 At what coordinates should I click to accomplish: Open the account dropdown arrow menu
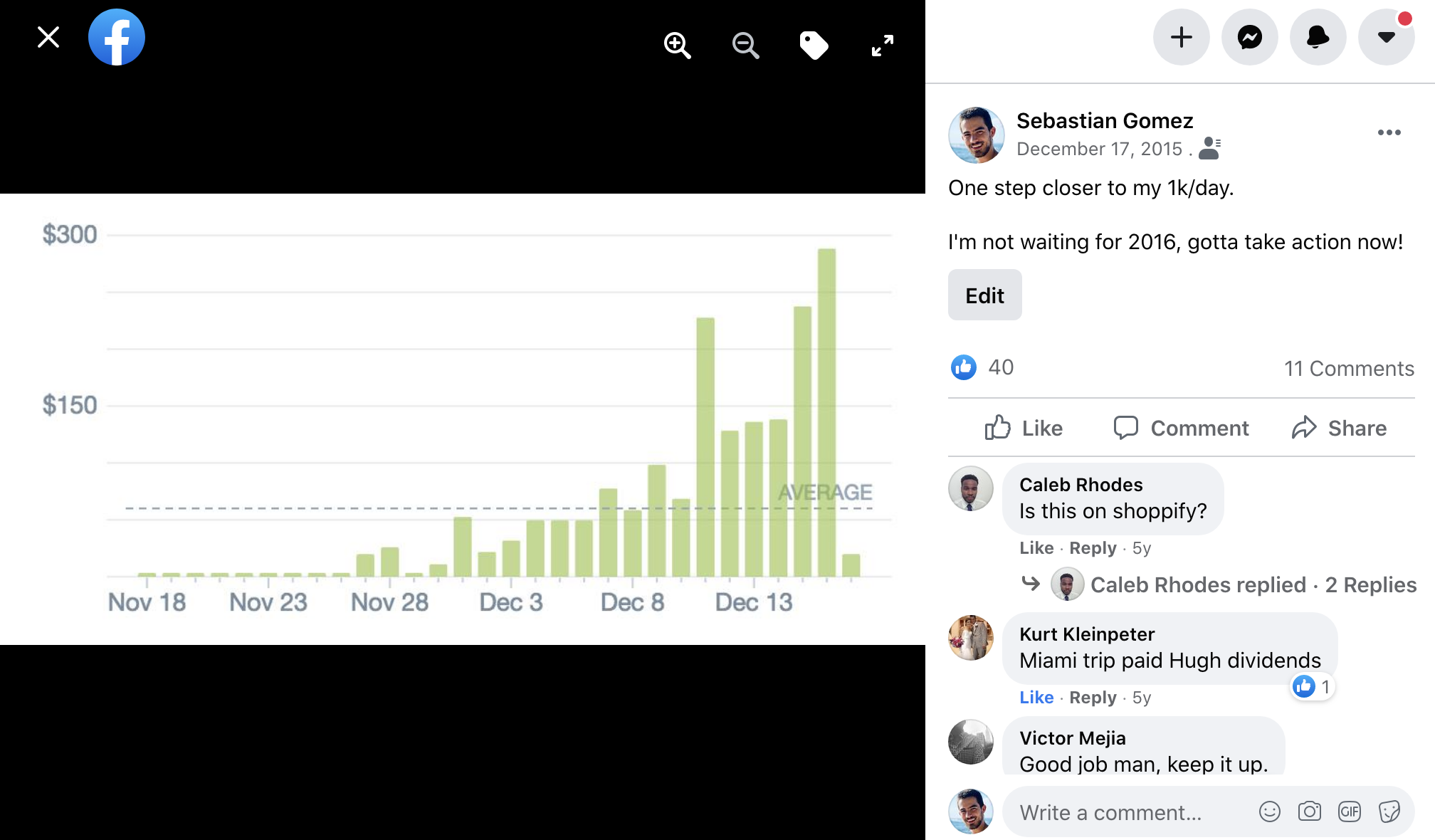click(x=1386, y=37)
